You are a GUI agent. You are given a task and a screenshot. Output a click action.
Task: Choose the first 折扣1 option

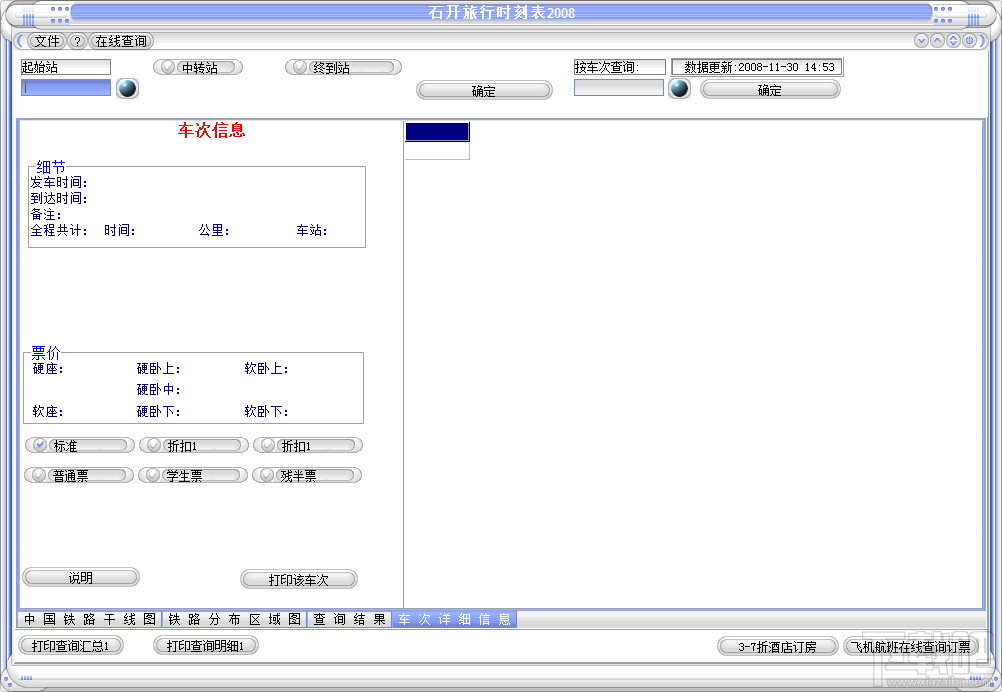tap(194, 445)
